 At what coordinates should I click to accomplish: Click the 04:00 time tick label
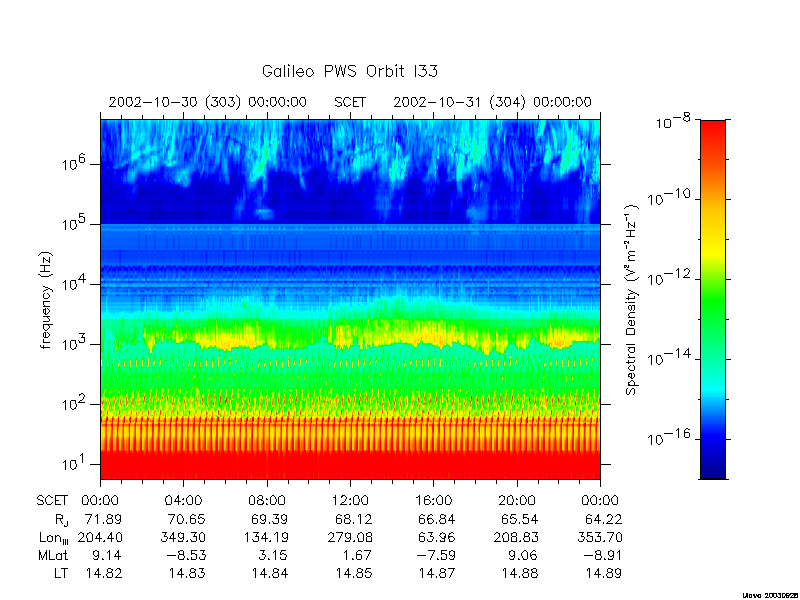coord(184,501)
